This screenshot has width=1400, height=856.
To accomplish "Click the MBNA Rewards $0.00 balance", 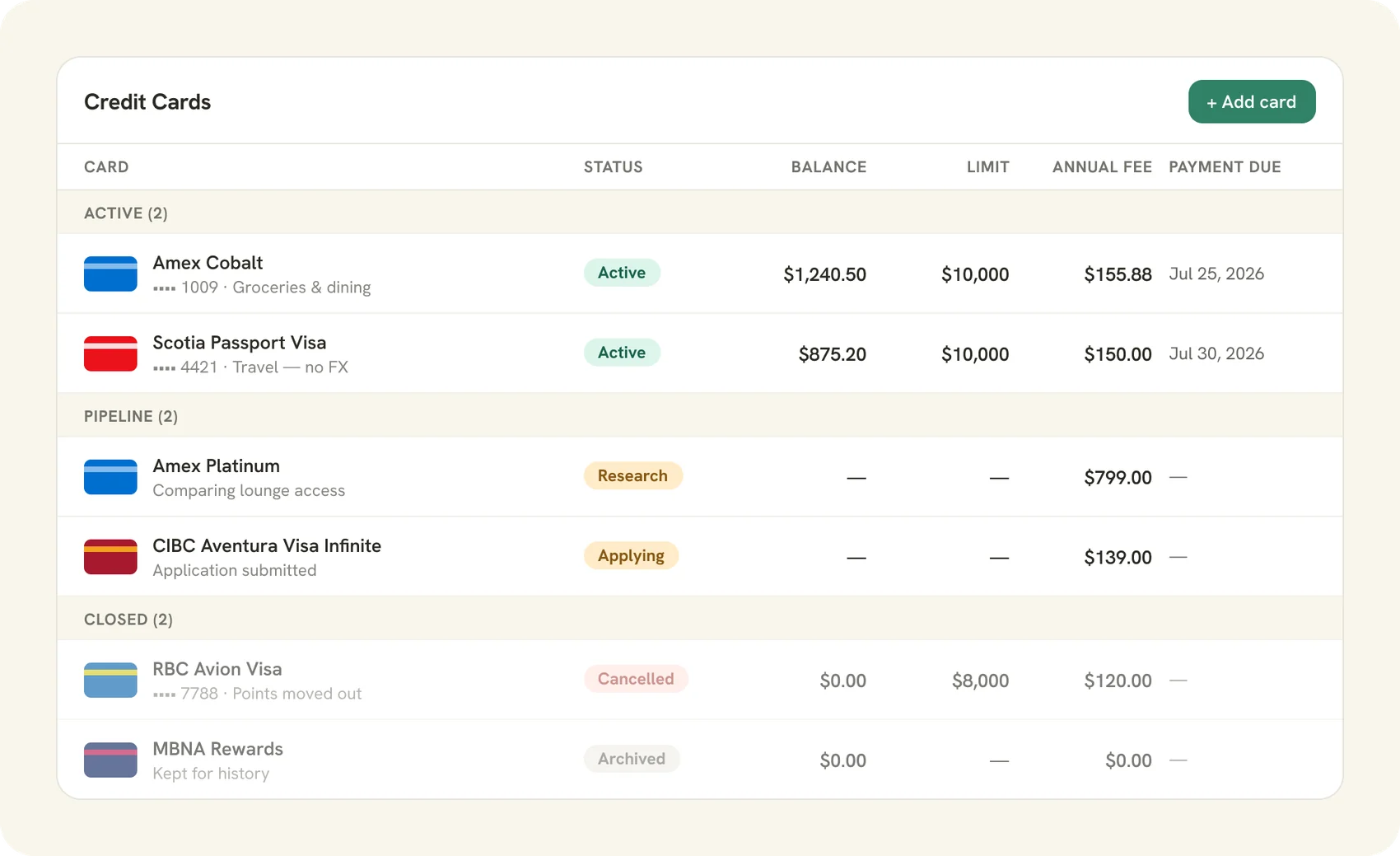I will click(x=842, y=760).
